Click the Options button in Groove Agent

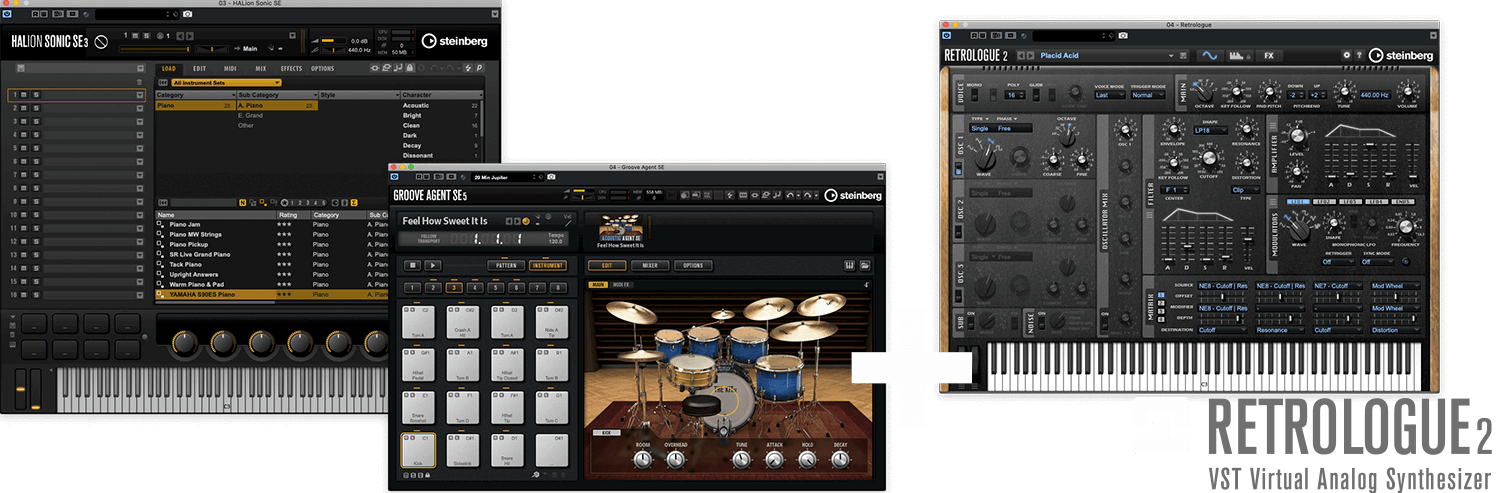tap(693, 265)
